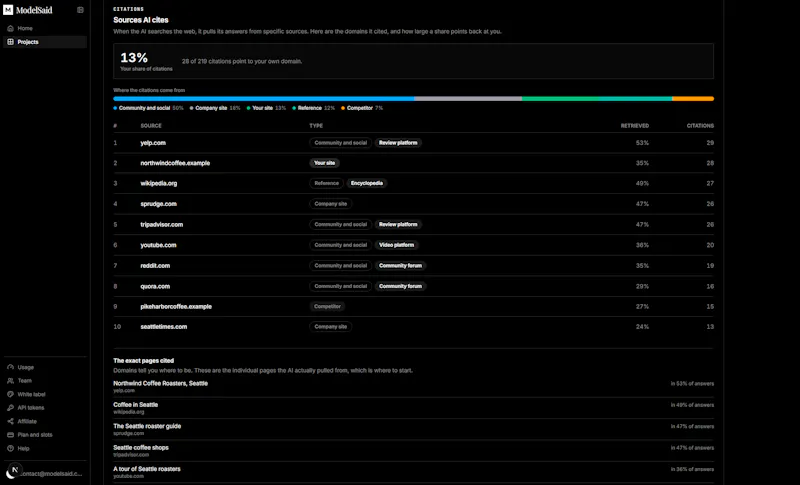
Task: Open Affiliate page
Action: [x=45, y=421]
